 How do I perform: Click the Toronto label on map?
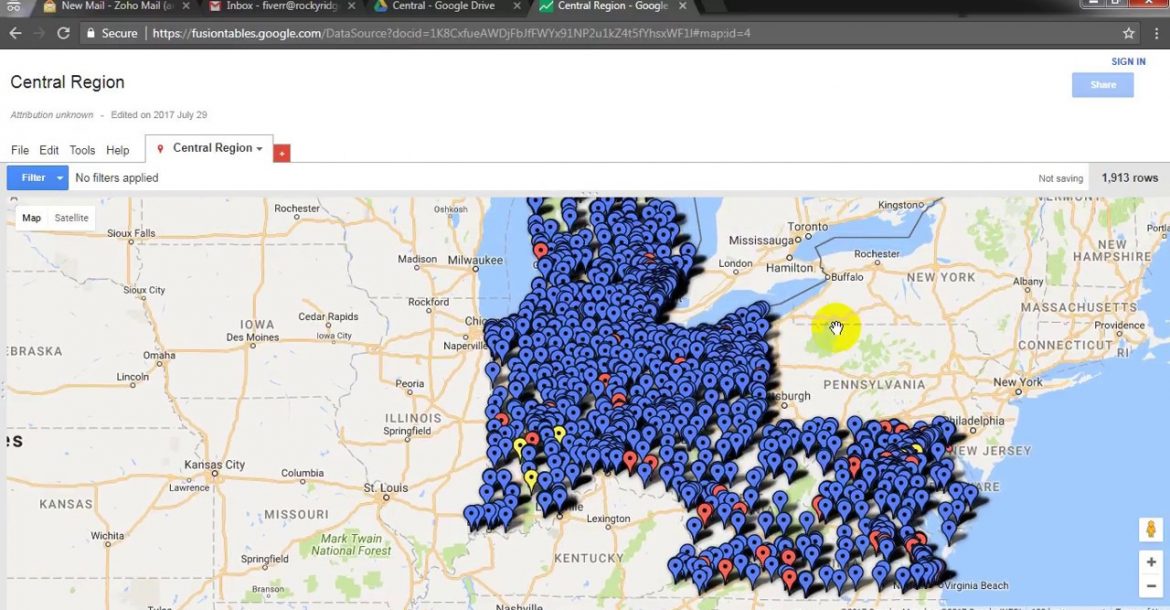click(x=807, y=227)
